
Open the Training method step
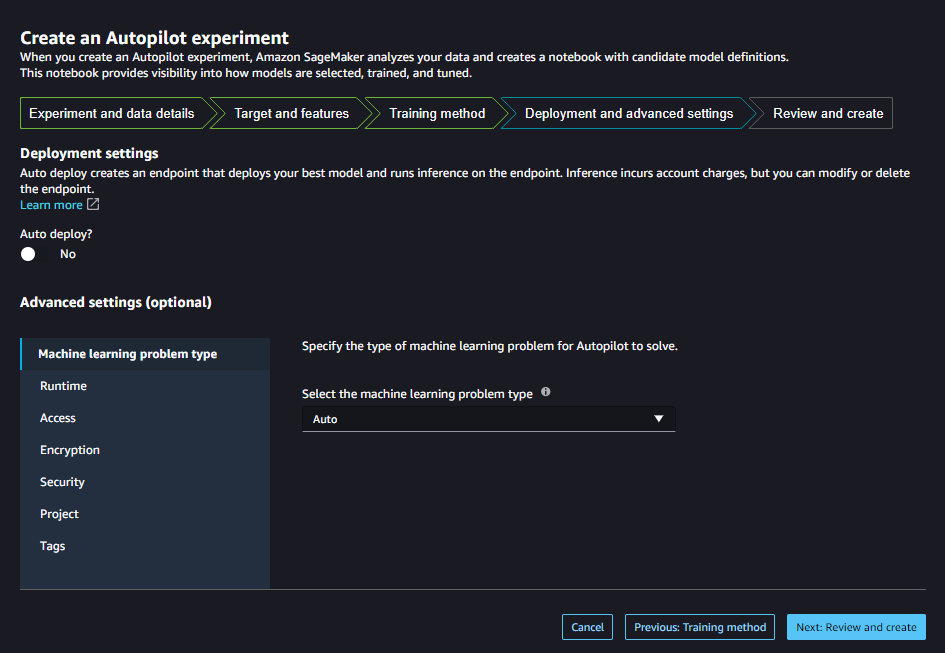coord(434,113)
